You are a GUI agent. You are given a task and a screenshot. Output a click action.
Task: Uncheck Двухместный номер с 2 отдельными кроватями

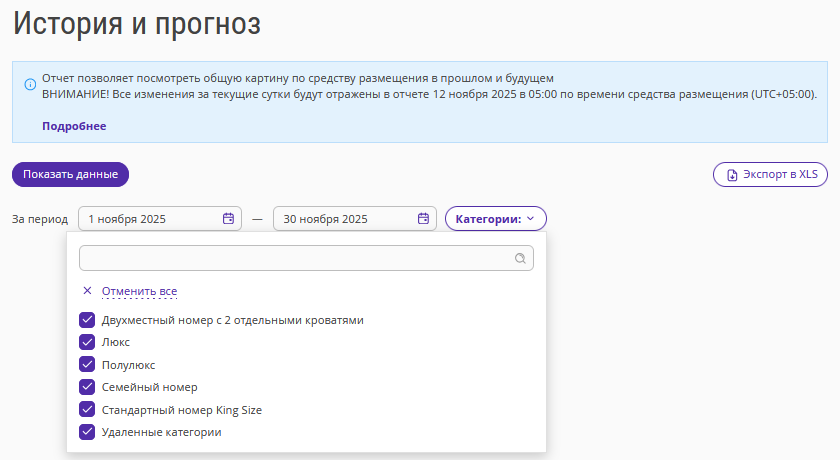click(87, 320)
